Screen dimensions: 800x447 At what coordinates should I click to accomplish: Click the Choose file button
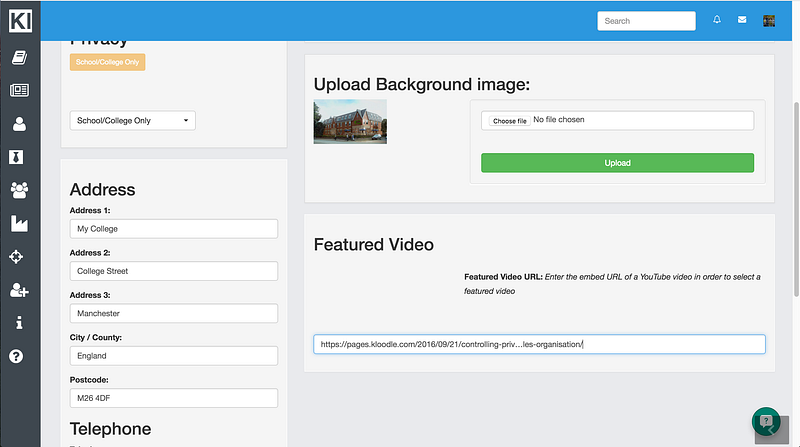coord(509,121)
